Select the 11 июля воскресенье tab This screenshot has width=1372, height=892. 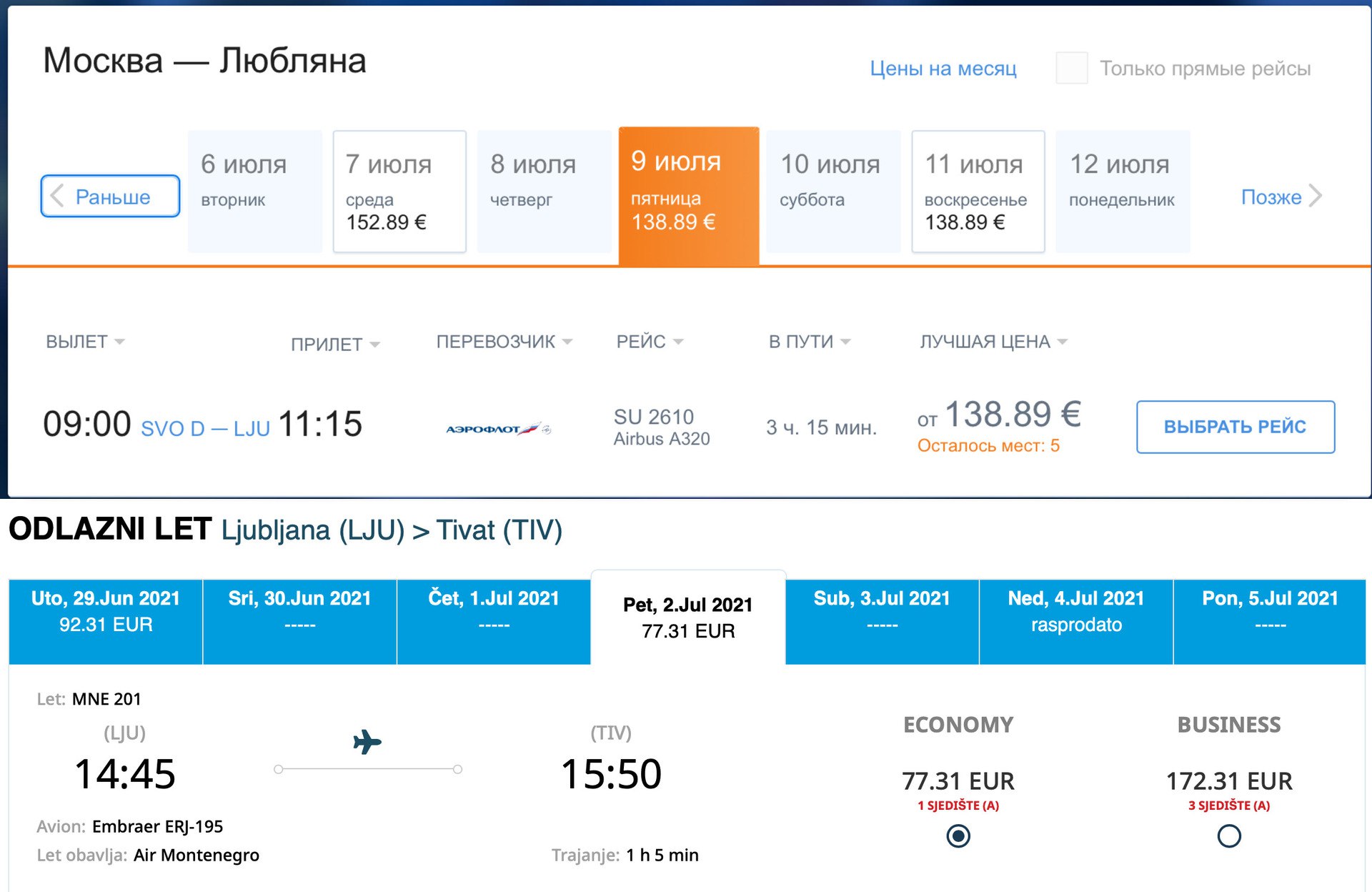click(978, 192)
